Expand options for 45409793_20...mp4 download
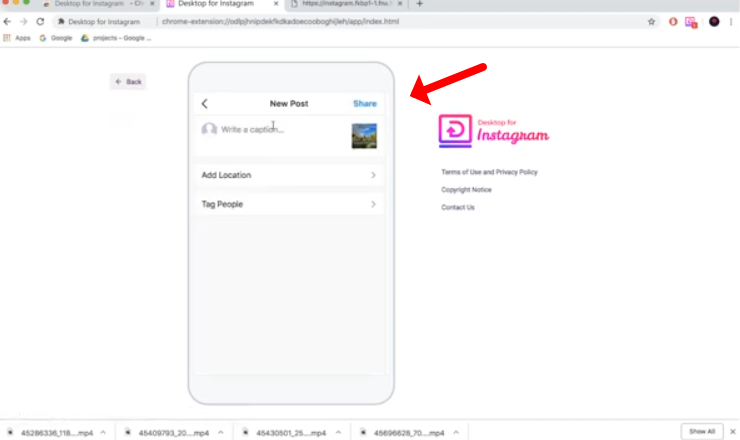Image resolution: width=740 pixels, height=440 pixels. coord(220,432)
